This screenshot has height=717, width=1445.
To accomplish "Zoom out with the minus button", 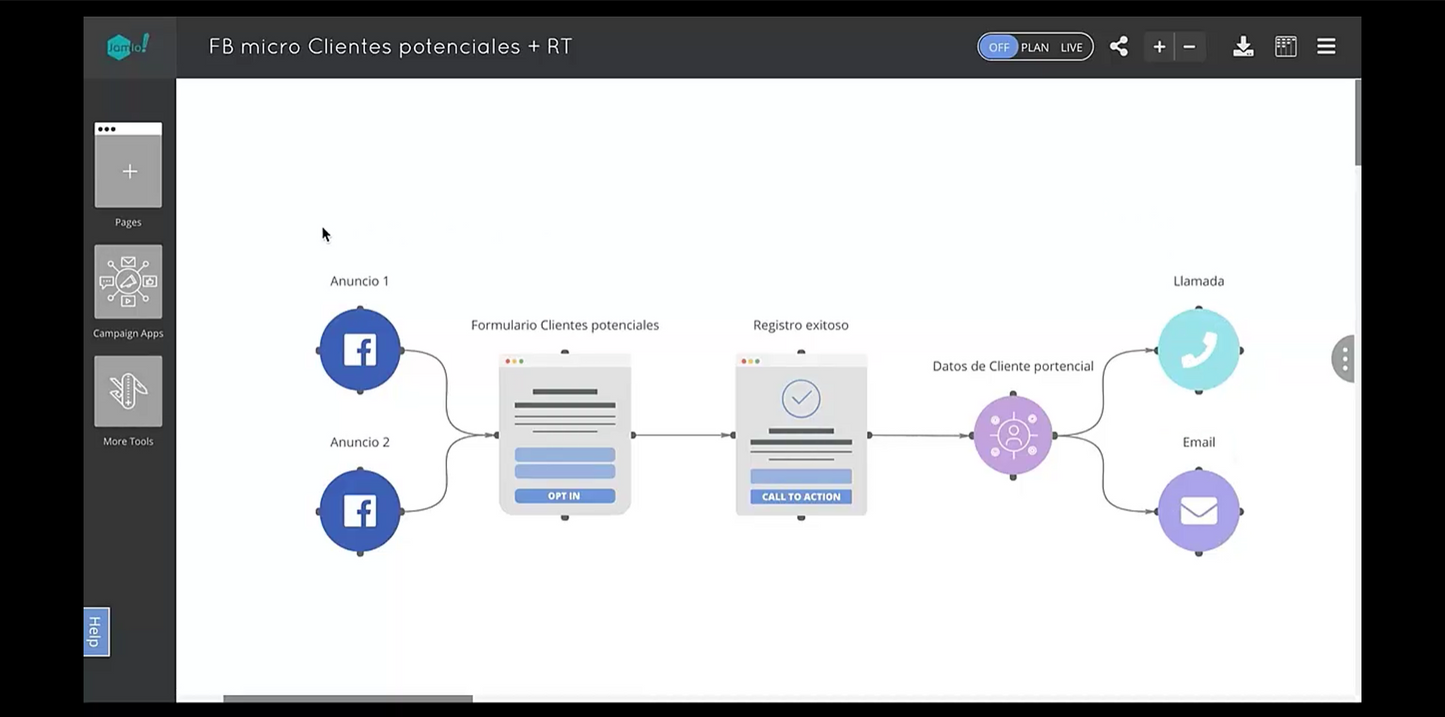I will 1189,46.
